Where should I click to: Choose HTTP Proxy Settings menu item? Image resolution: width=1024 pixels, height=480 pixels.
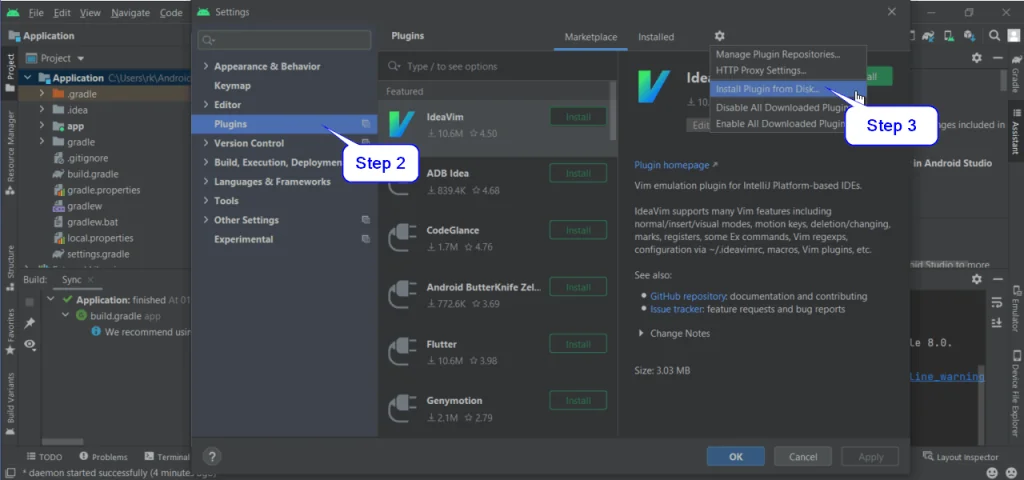[788, 70]
